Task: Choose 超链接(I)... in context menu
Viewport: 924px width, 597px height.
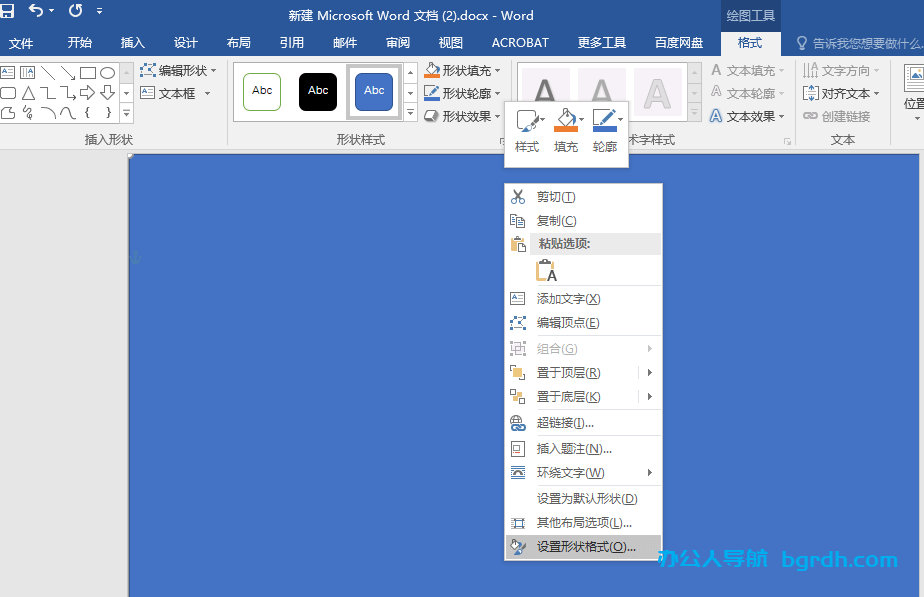Action: (x=583, y=423)
